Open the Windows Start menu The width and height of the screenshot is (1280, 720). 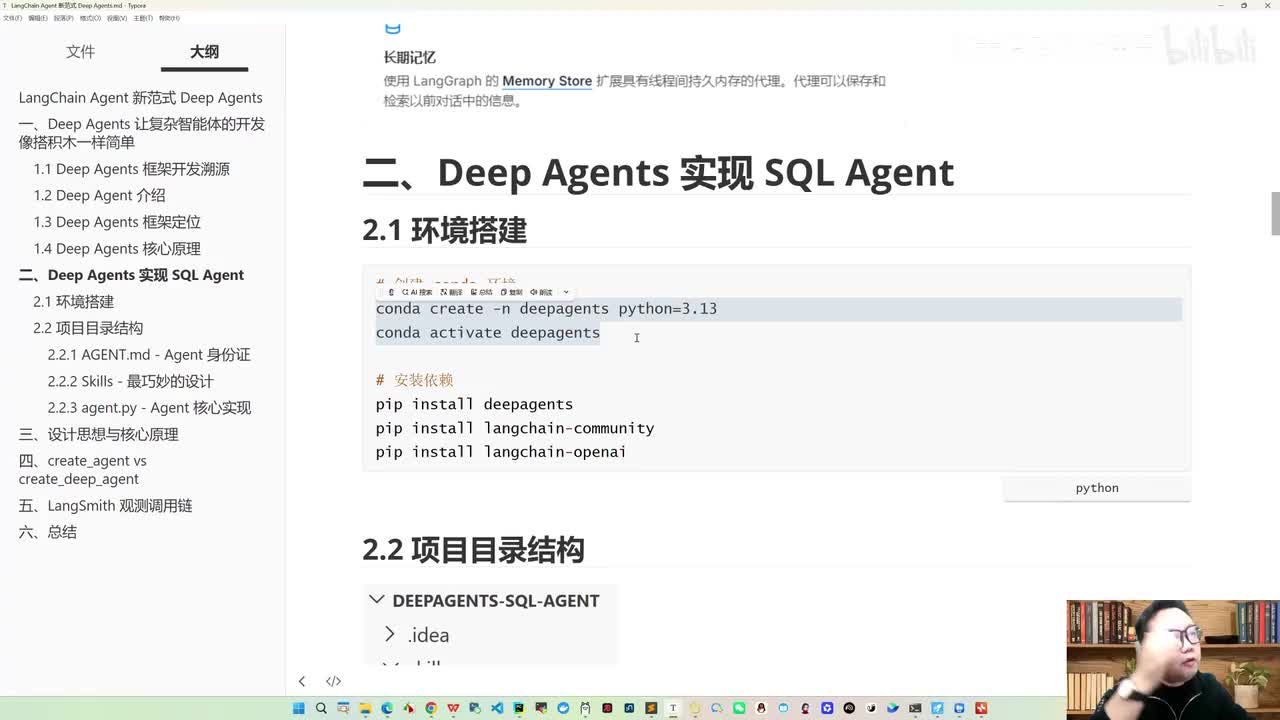click(298, 709)
